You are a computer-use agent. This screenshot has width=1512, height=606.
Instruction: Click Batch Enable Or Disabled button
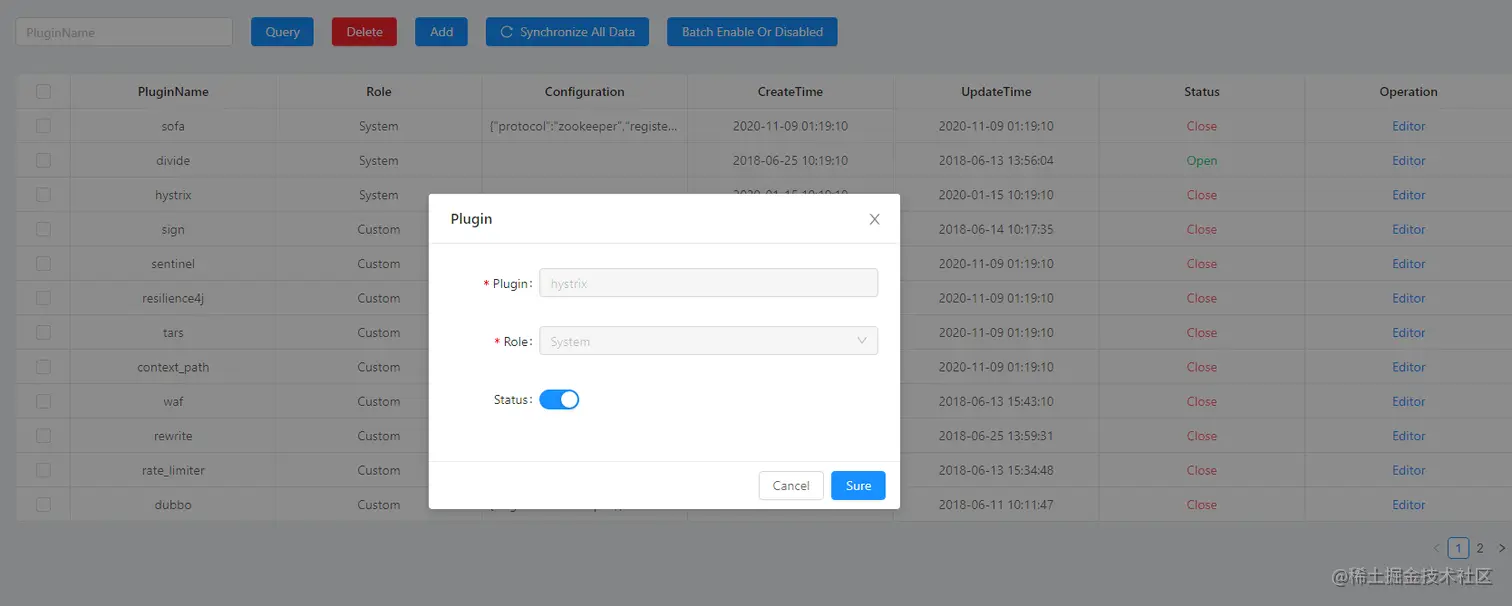(752, 32)
